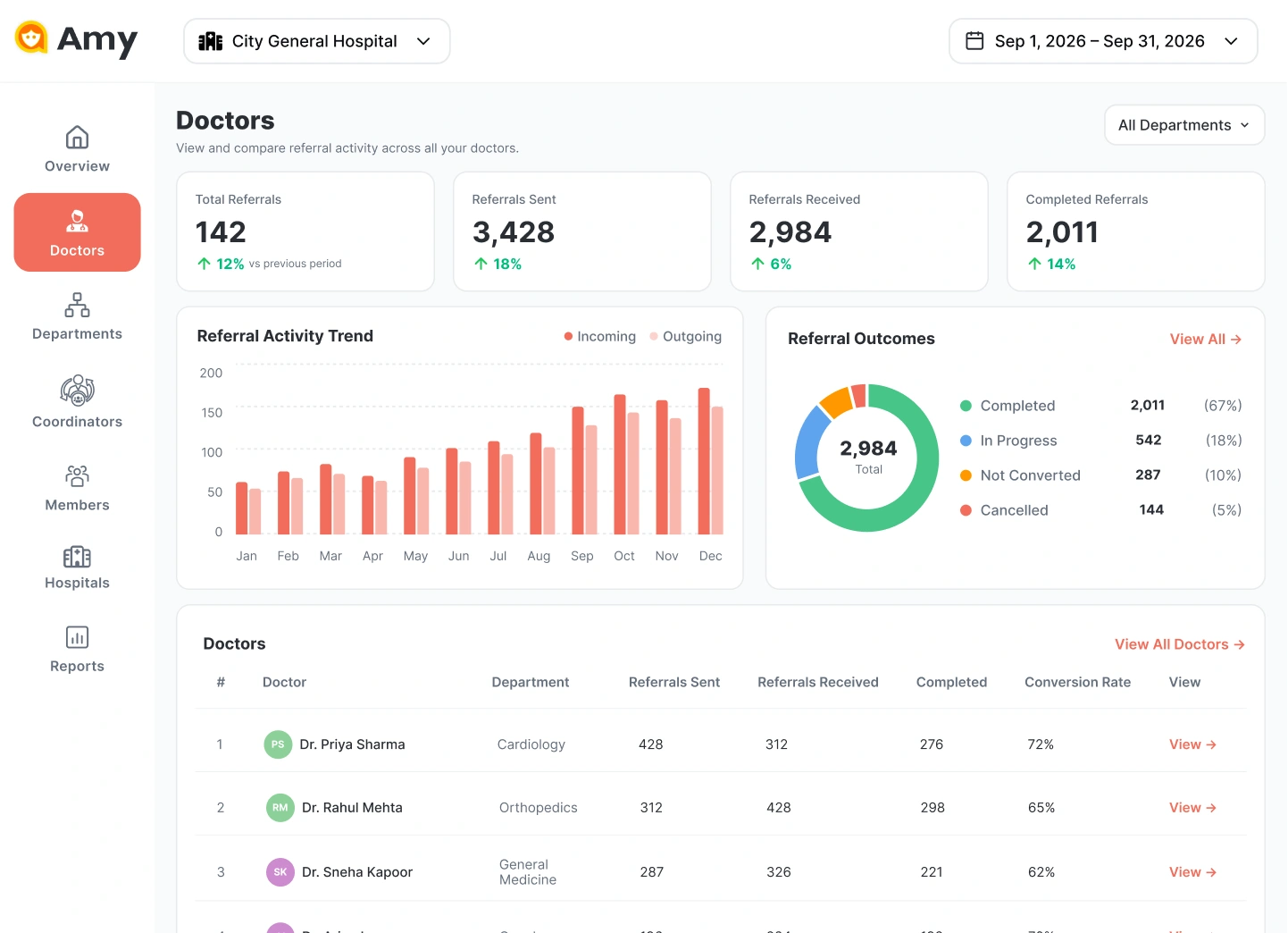Open the All Departments filter dropdown
This screenshot has height=933, width=1288.
click(x=1184, y=125)
